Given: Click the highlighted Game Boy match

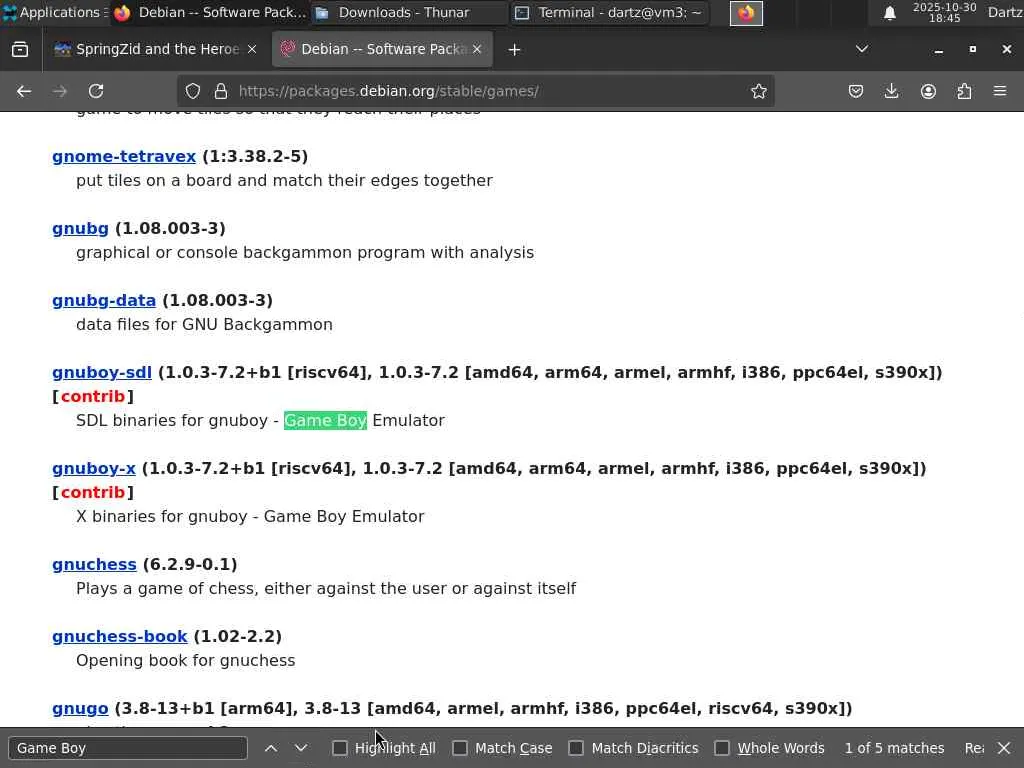Looking at the screenshot, I should pos(325,421).
